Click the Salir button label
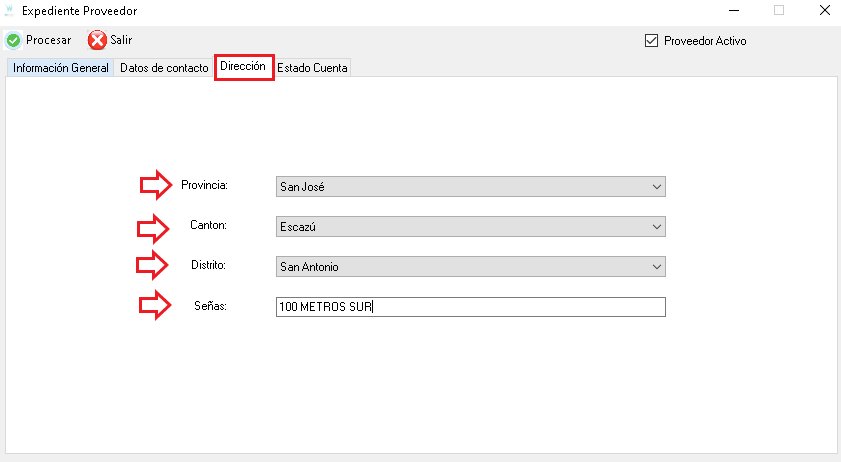Screen dimensions: 841x462 point(121,40)
